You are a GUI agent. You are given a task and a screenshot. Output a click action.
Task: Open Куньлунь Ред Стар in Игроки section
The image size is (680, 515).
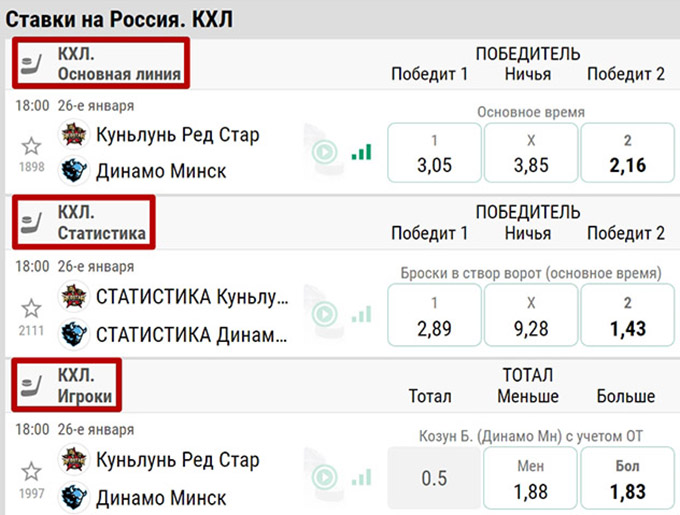(x=177, y=460)
